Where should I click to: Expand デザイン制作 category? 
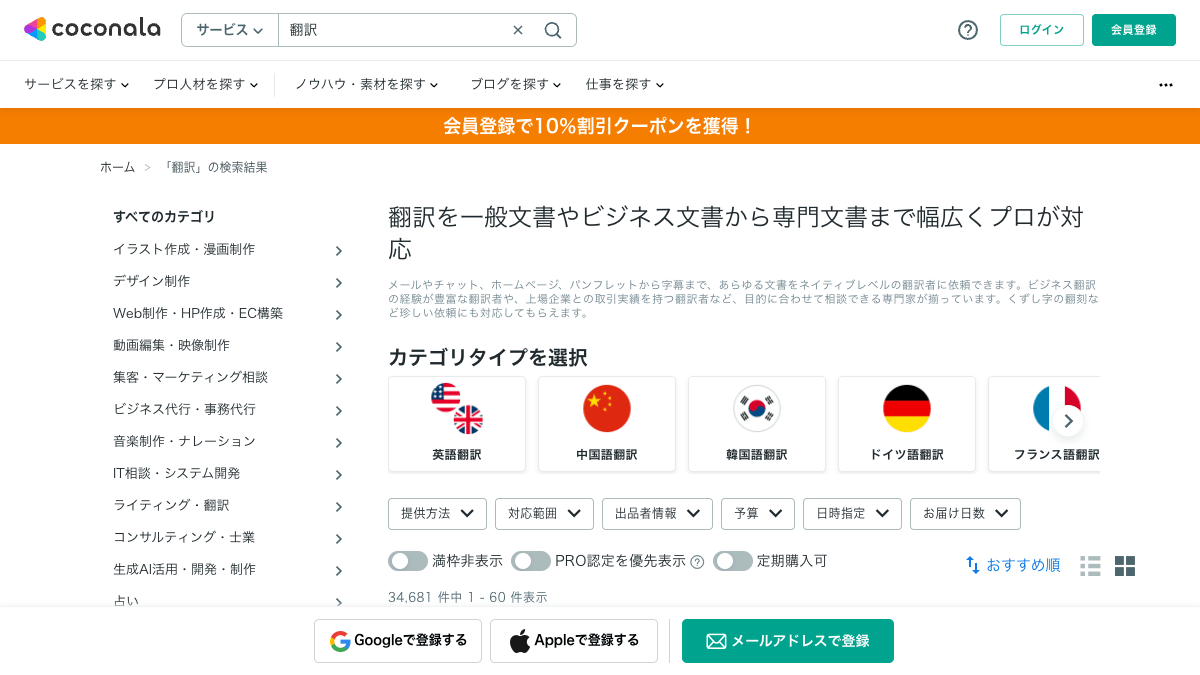[229, 282]
